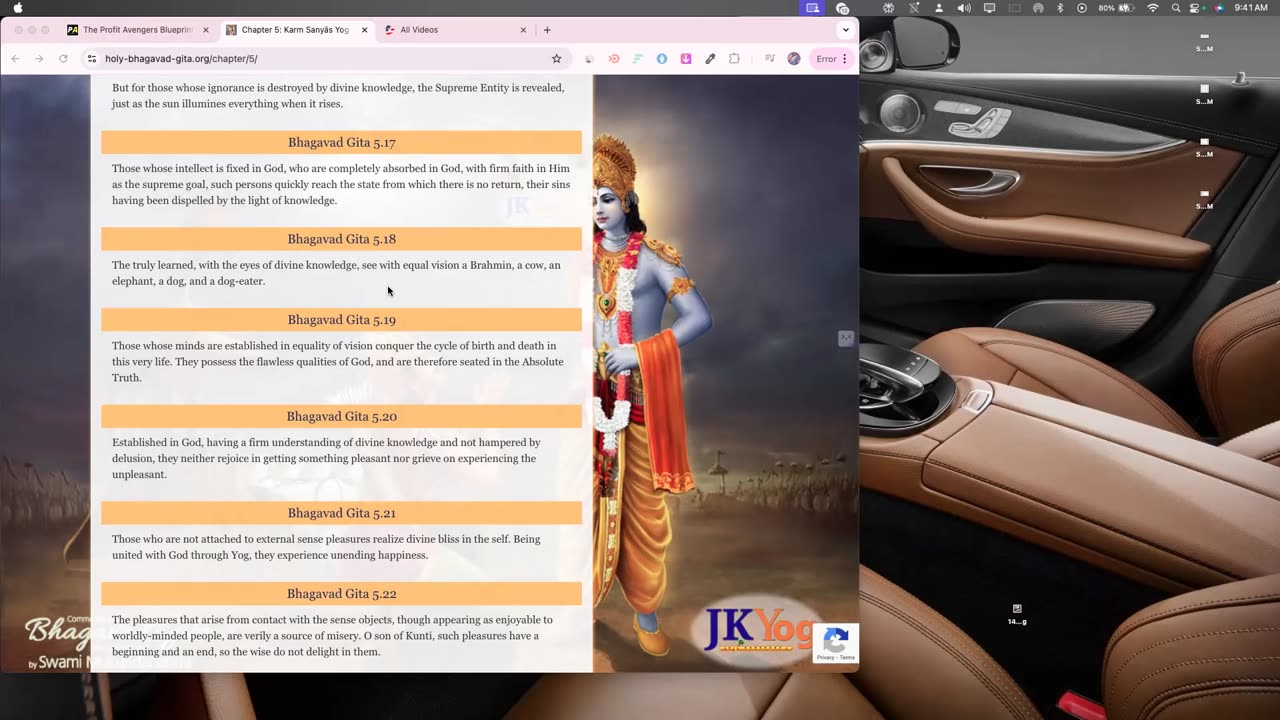Screen dimensions: 1280x720
Task: Click verse text 'Those whose intellect is fixed in God'
Action: (341, 185)
